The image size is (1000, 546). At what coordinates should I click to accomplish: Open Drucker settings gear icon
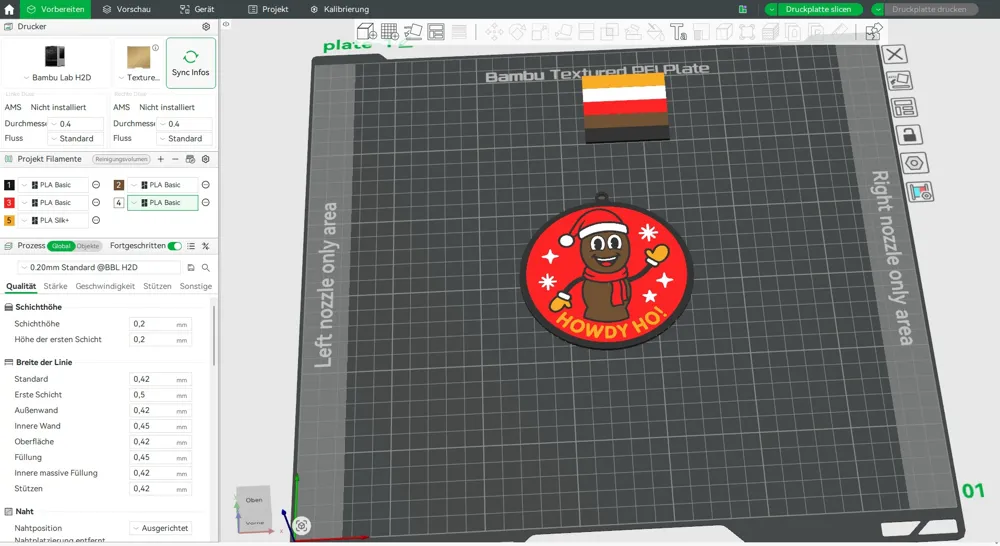click(x=206, y=27)
